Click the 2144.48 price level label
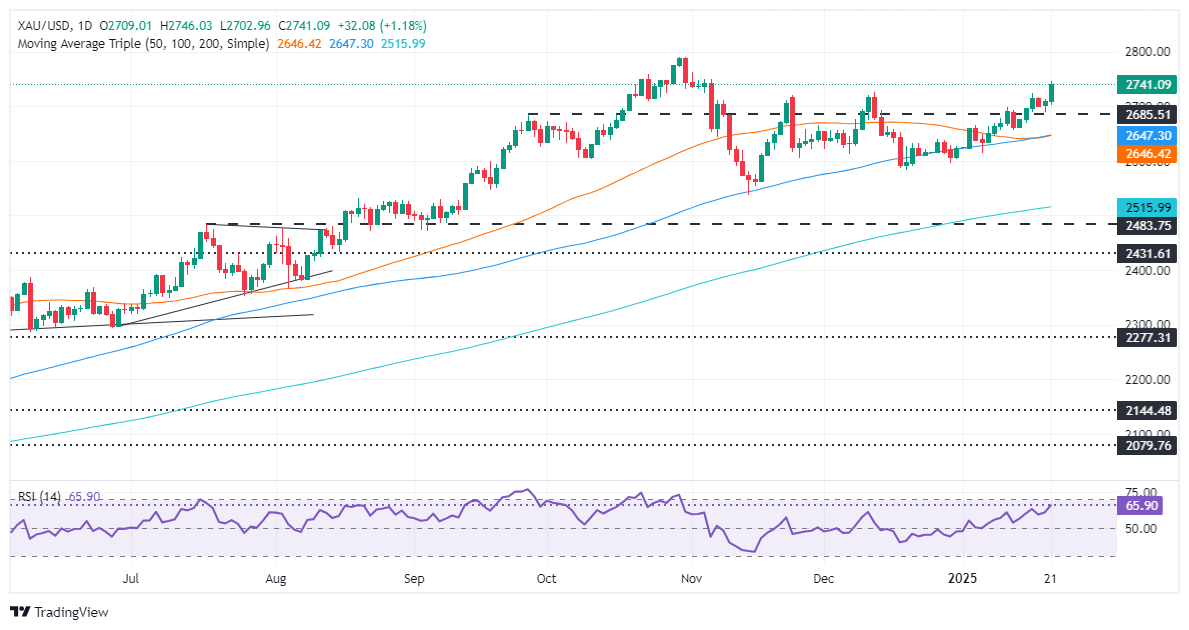Screen dimensions: 1189x630 [1147, 410]
